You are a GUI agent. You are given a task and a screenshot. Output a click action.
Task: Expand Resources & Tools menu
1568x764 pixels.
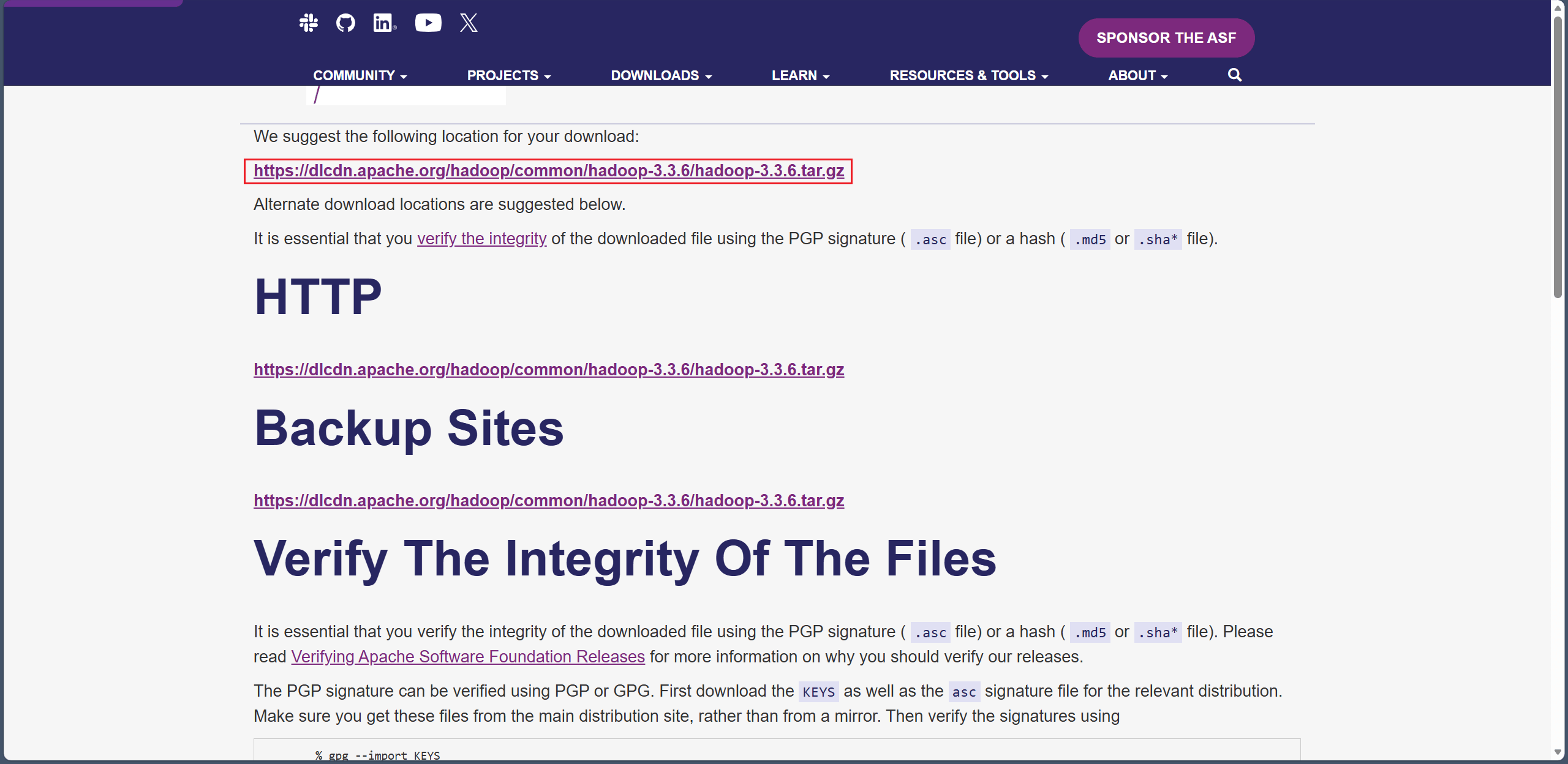(x=969, y=75)
